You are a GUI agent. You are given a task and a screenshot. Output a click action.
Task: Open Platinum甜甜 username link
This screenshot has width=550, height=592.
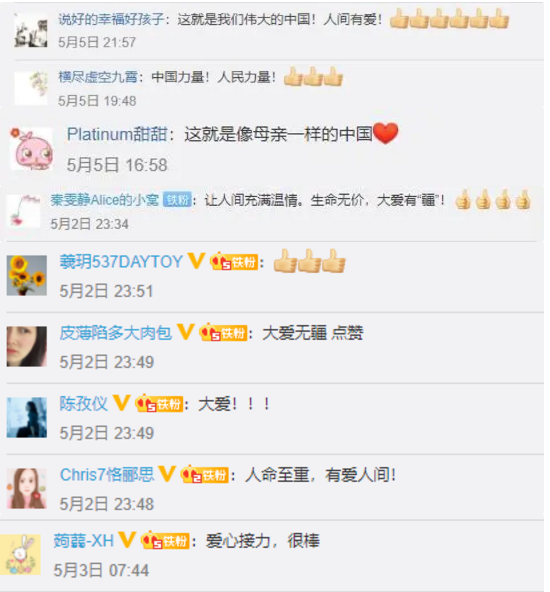pos(117,134)
